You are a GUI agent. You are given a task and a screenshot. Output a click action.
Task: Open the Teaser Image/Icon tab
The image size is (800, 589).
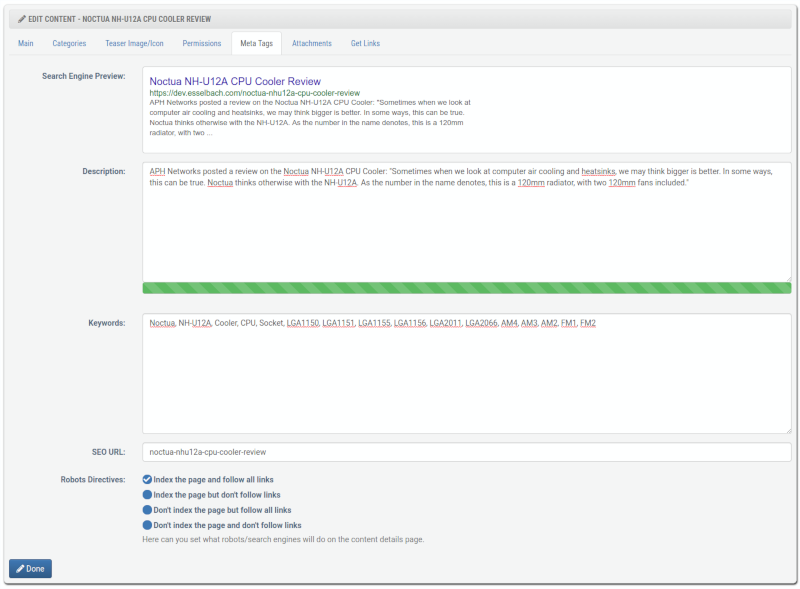[134, 43]
